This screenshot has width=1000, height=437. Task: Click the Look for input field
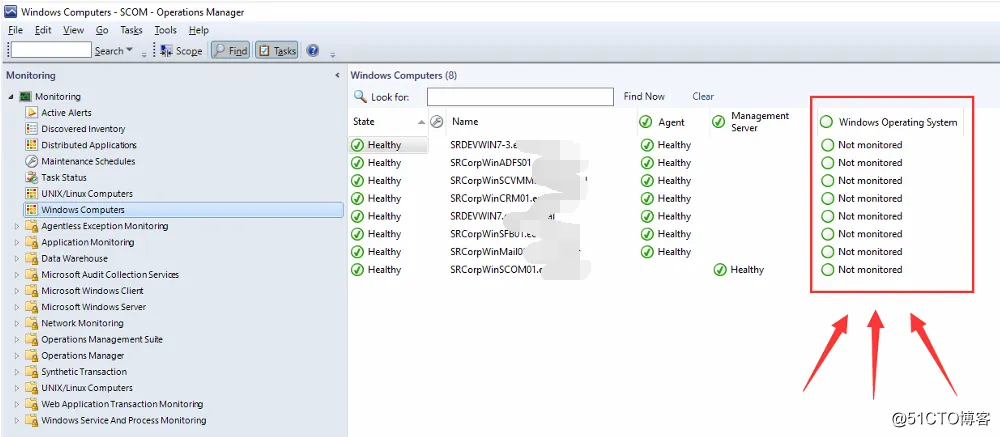click(520, 97)
